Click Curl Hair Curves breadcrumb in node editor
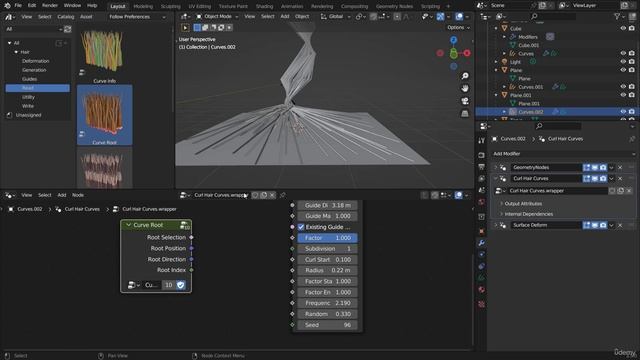The image size is (640, 360). (x=82, y=209)
